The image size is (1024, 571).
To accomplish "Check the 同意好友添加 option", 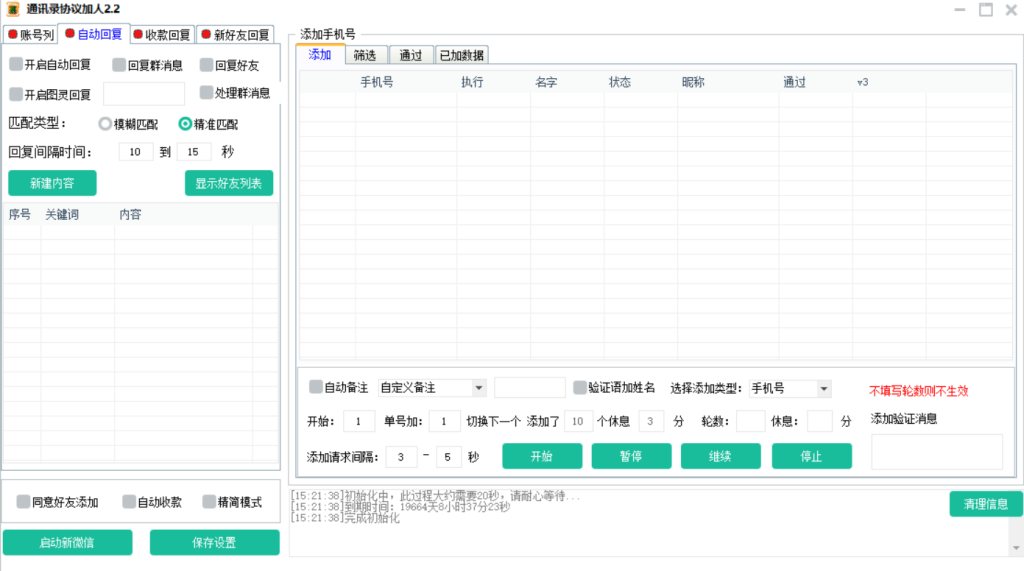I will [23, 502].
